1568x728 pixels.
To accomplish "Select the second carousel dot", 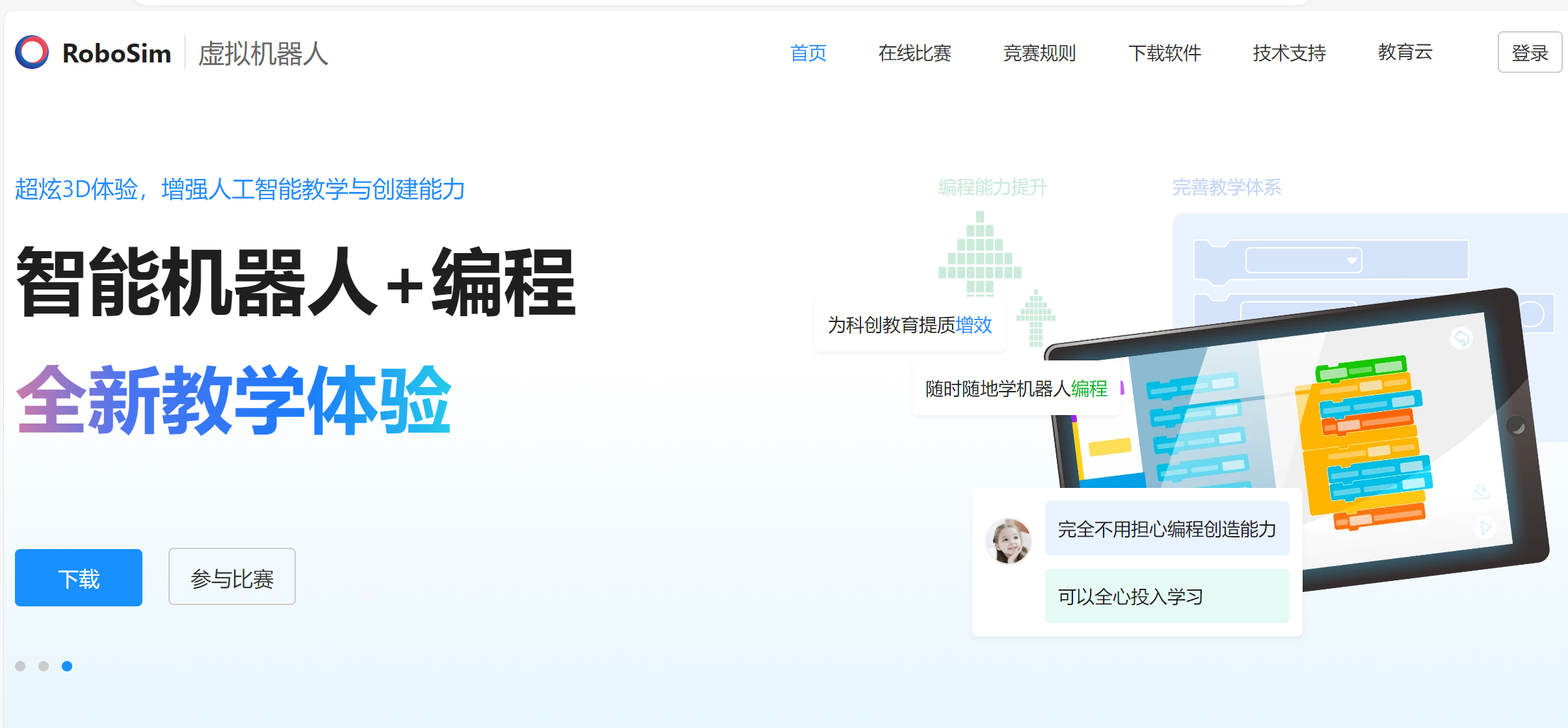I will click(44, 666).
